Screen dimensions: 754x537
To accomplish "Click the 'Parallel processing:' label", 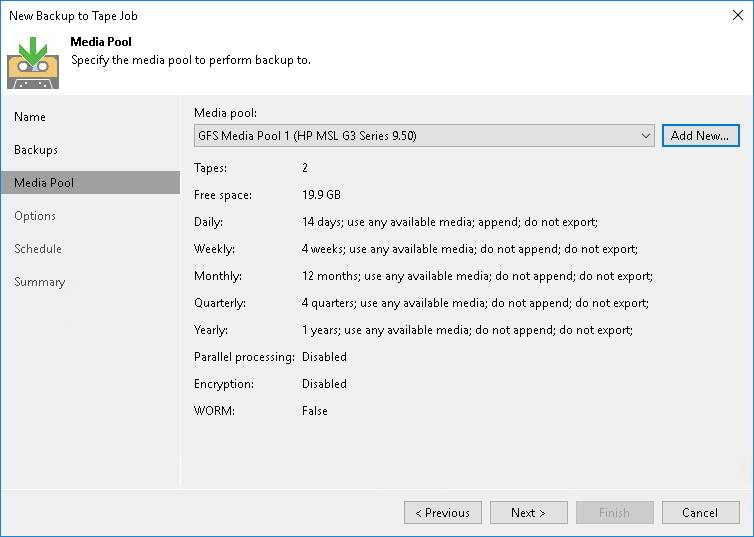I will click(x=244, y=357).
